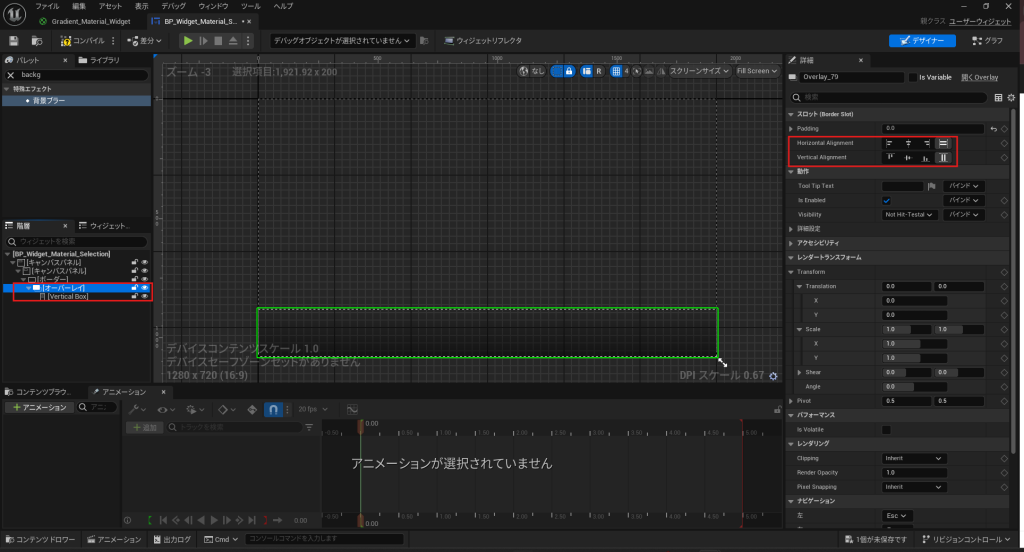The width and height of the screenshot is (1024, 552).
Task: Uncheck the Is Enabled checkbox
Action: click(886, 200)
